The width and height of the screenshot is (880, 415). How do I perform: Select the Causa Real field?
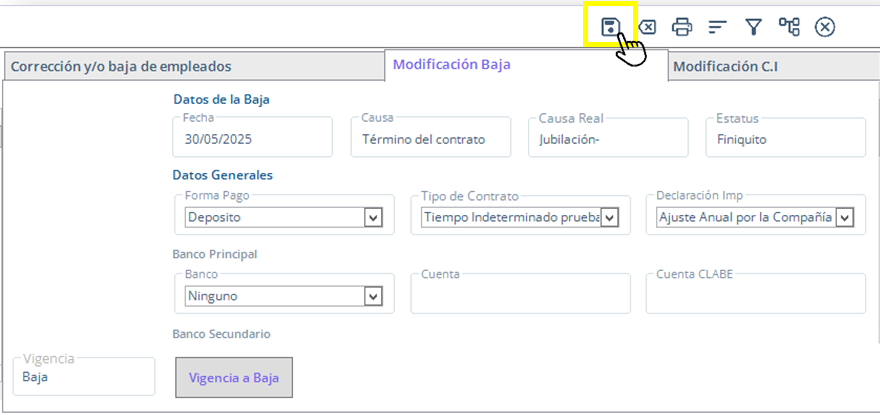[x=608, y=140]
